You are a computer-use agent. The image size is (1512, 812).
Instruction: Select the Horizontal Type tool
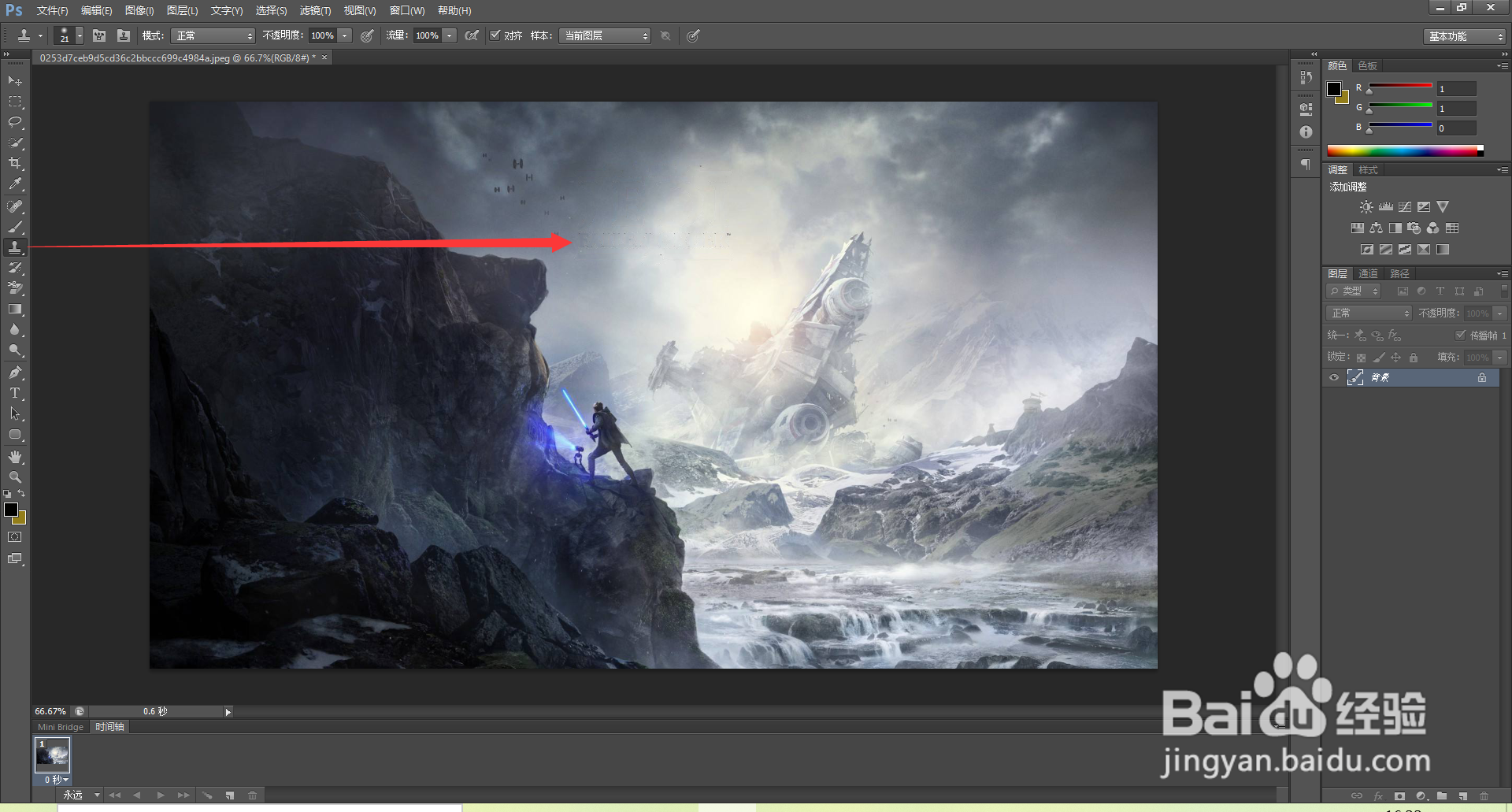tap(15, 393)
